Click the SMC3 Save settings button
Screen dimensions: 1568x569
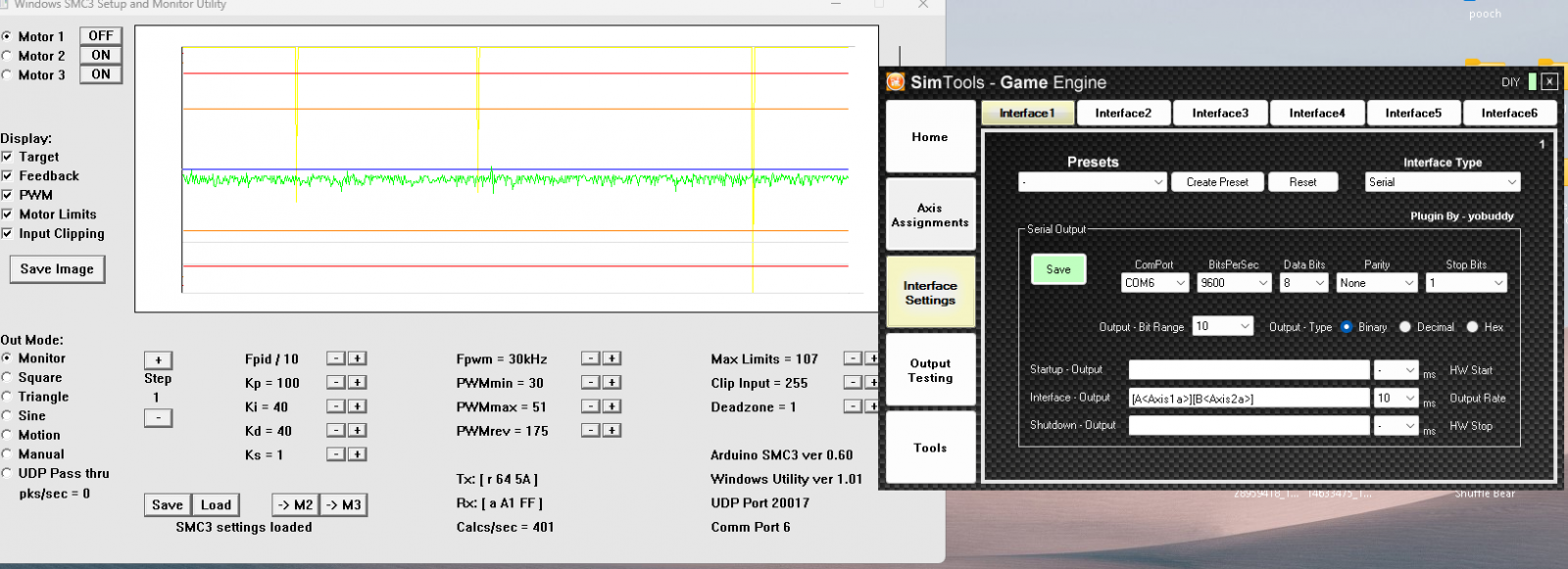point(168,505)
